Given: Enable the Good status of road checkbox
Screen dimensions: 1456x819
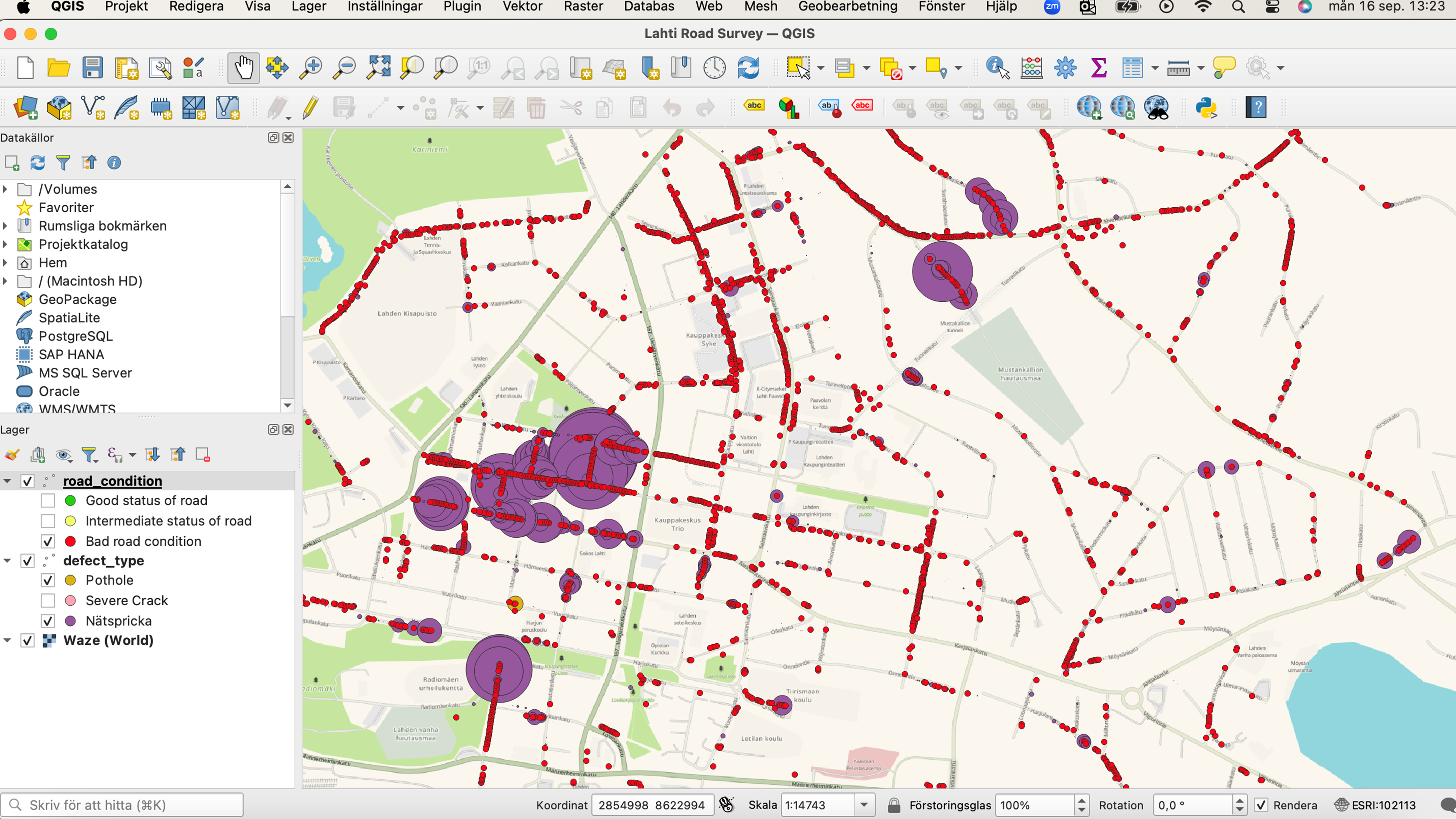Looking at the screenshot, I should [48, 501].
